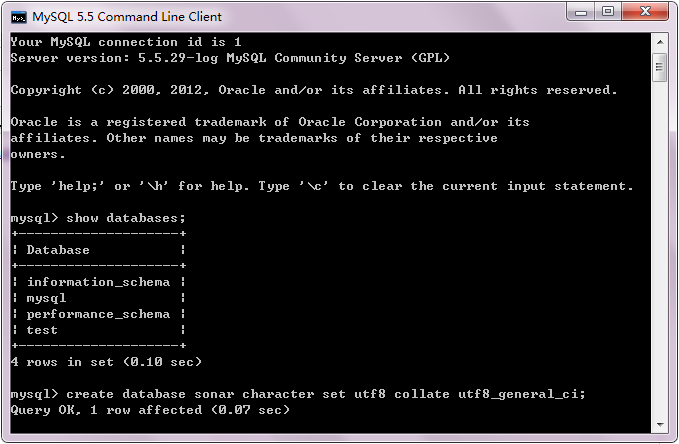
Task: Click the 'Oracle is a registered trademark' line
Action: point(270,122)
